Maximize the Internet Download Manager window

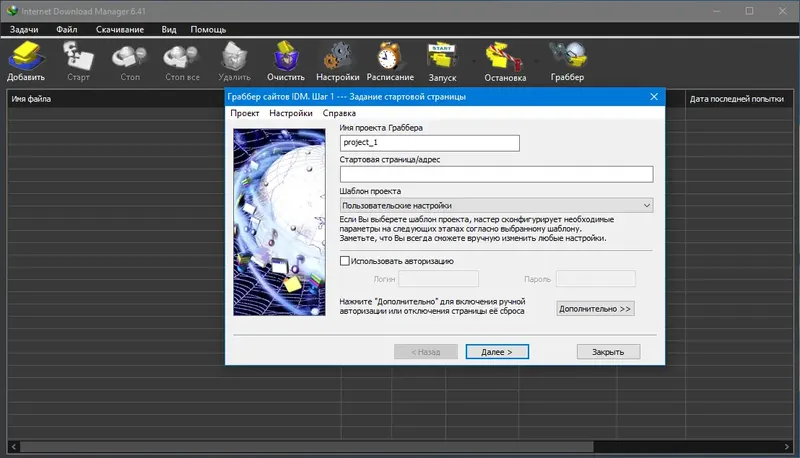pos(749,11)
